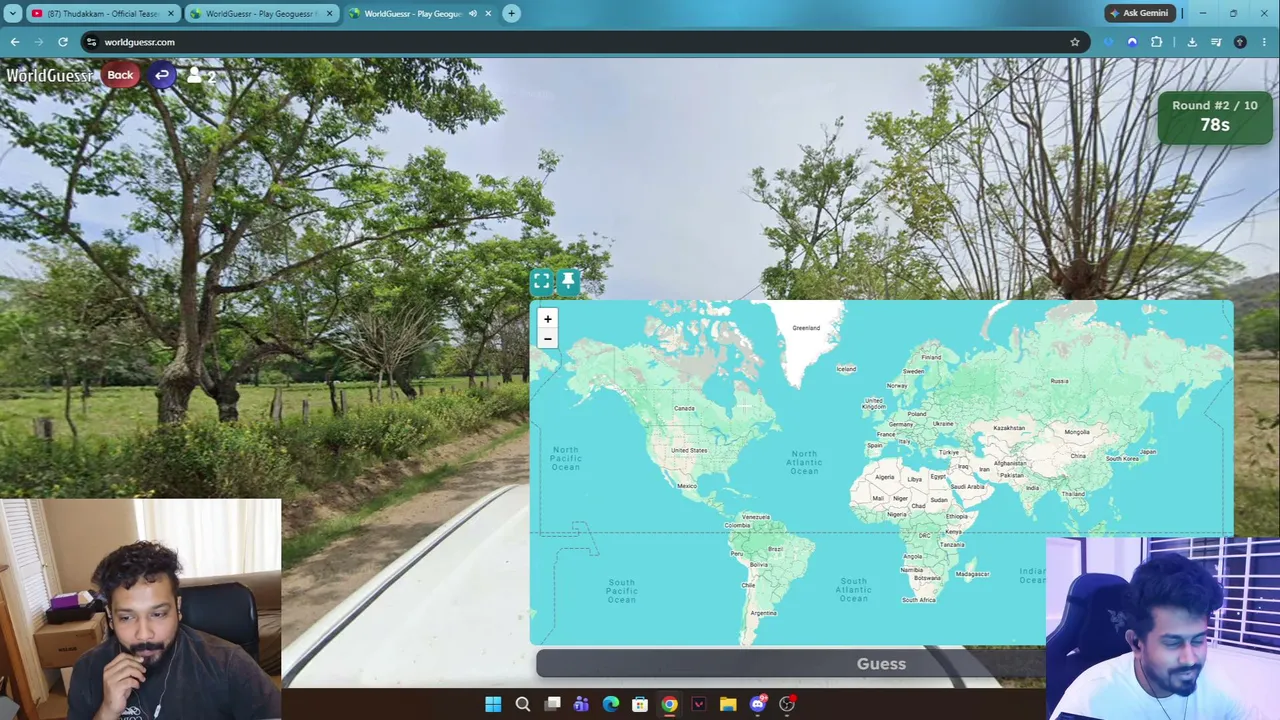Open the Chrome profile avatar

coord(1240,42)
